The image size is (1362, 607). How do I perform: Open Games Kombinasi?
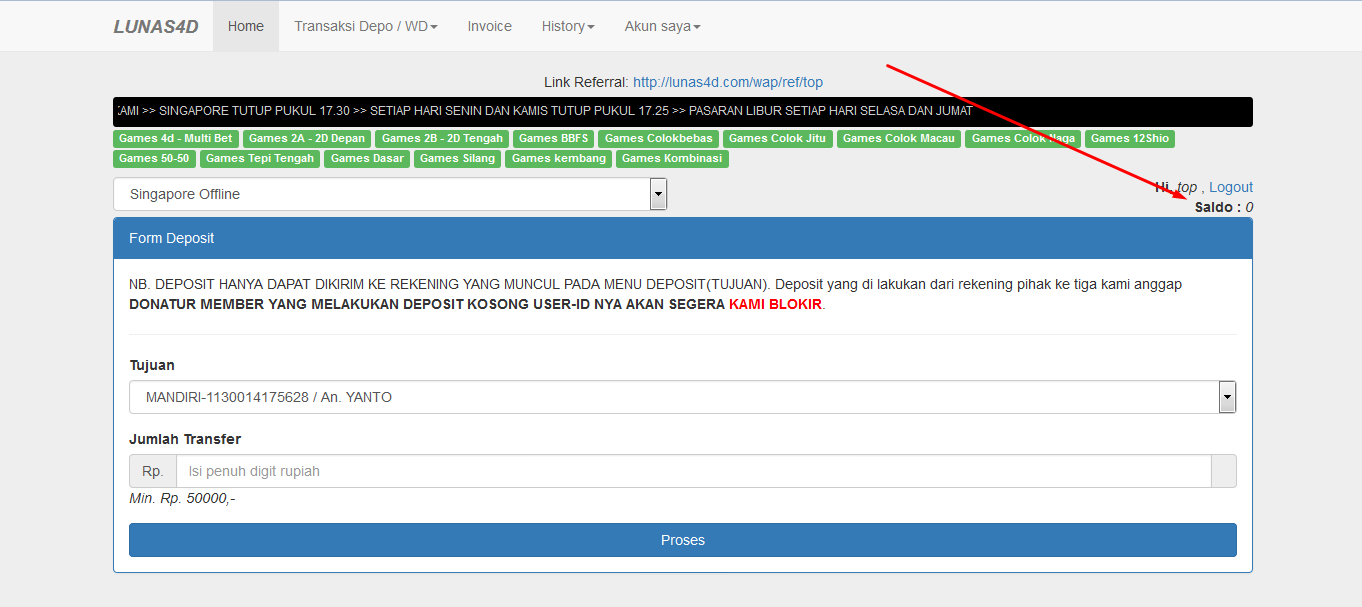[x=671, y=159]
